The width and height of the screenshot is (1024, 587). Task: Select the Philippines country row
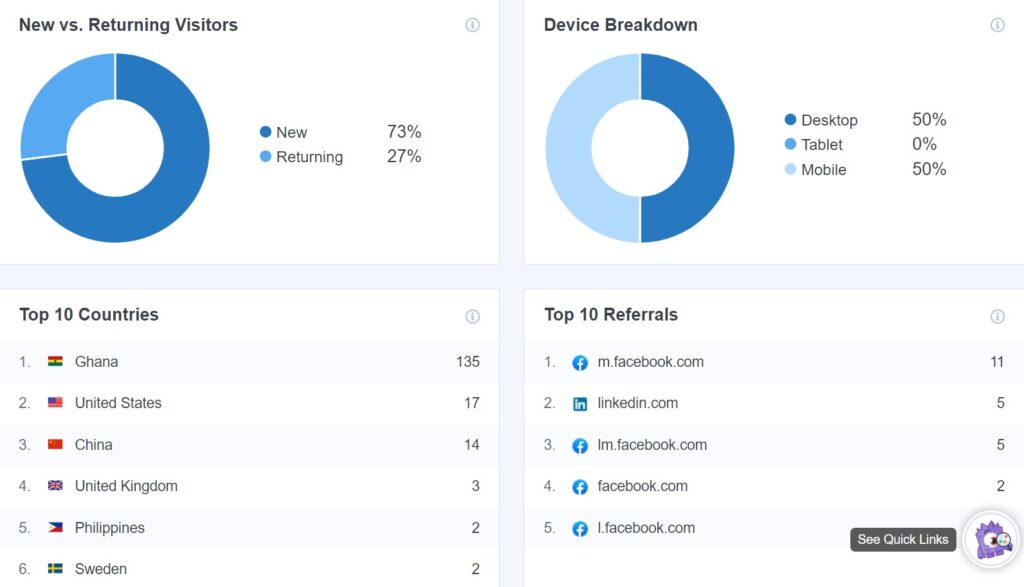[109, 528]
